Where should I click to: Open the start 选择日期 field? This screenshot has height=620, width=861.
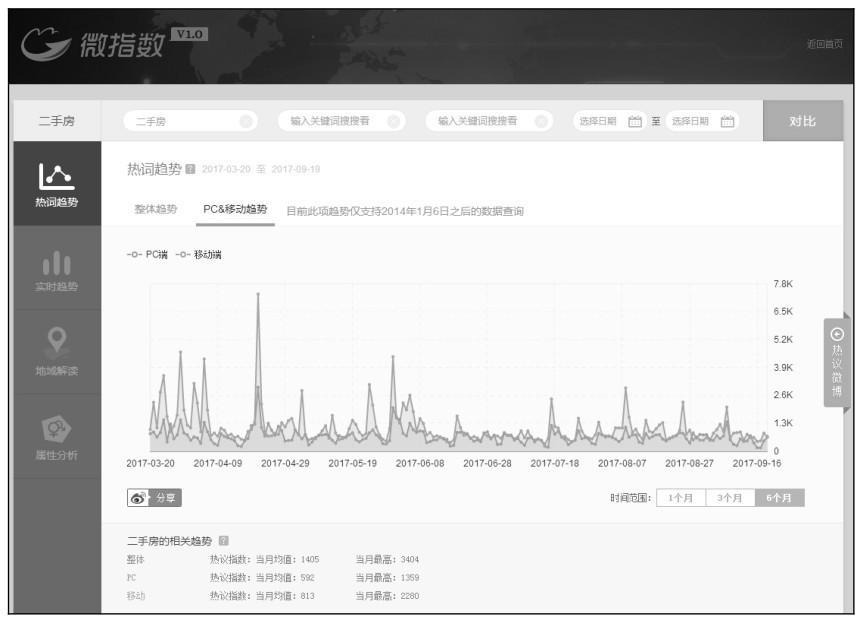[x=609, y=121]
